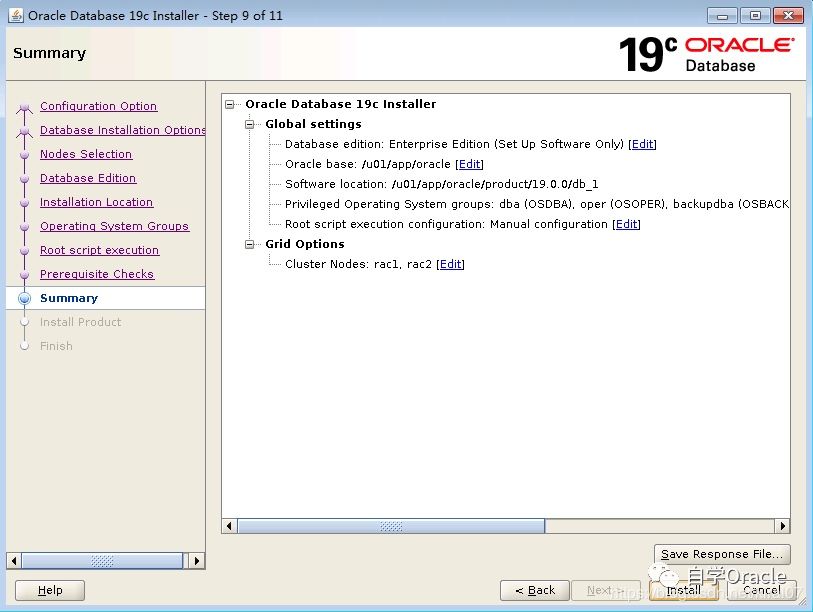This screenshot has width=813, height=612.
Task: Jump to Nodes Selection step
Action: 86,154
